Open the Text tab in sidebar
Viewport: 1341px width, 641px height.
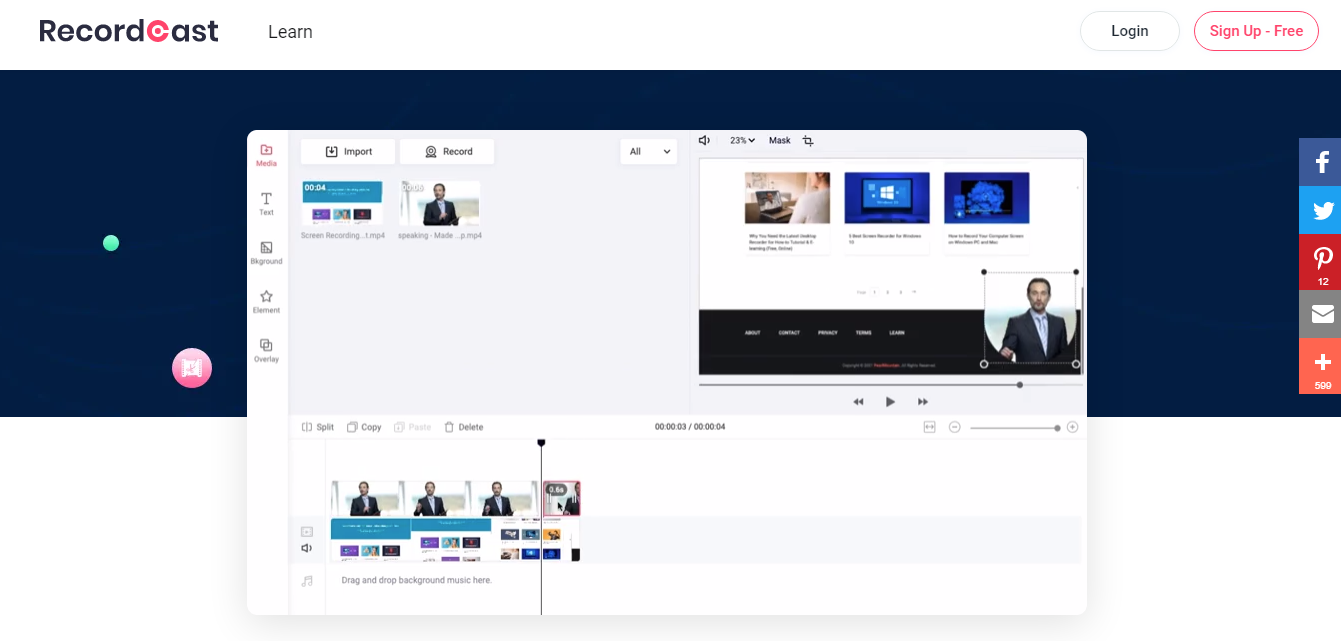click(x=266, y=204)
